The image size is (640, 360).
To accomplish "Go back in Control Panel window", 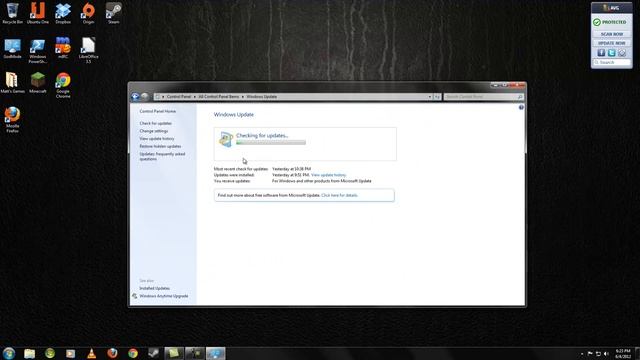I will coord(135,97).
